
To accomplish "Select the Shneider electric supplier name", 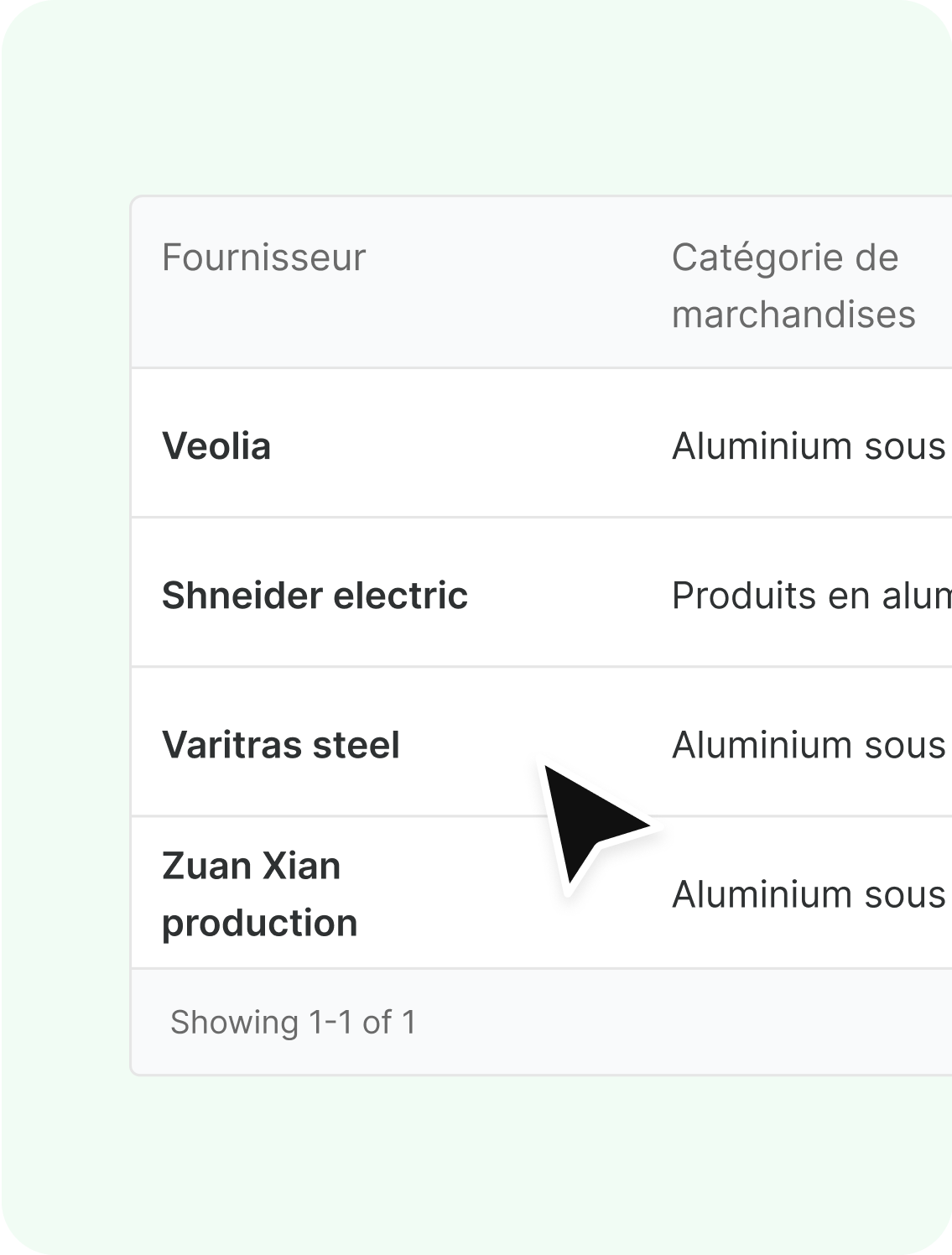I will tap(315, 596).
